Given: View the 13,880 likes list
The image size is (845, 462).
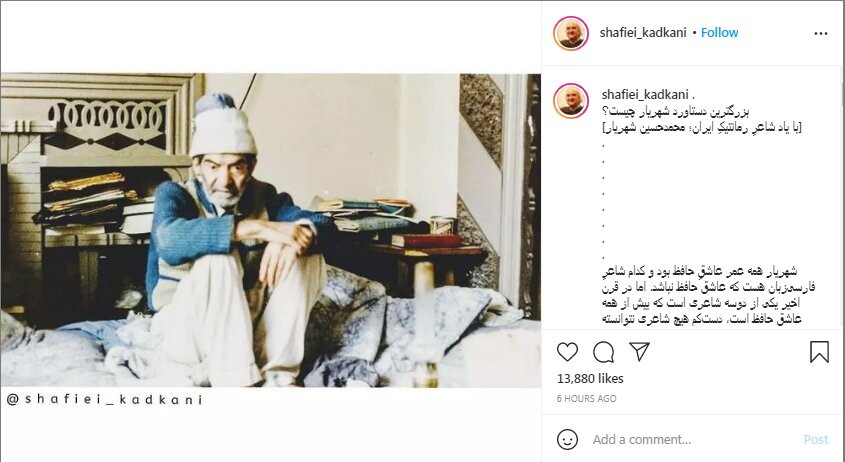Looking at the screenshot, I should [x=590, y=378].
